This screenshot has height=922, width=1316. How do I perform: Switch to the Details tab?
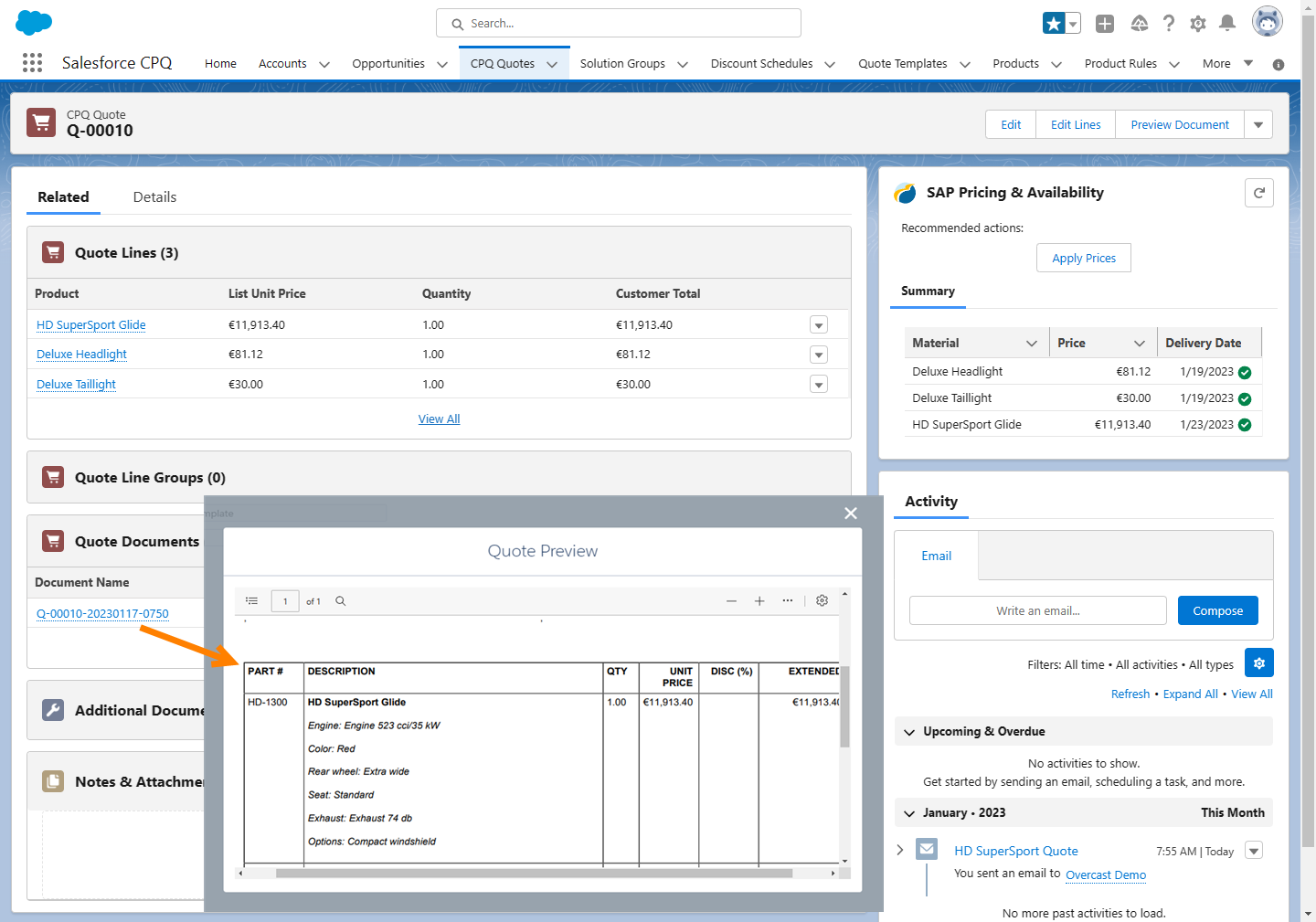pyautogui.click(x=154, y=197)
